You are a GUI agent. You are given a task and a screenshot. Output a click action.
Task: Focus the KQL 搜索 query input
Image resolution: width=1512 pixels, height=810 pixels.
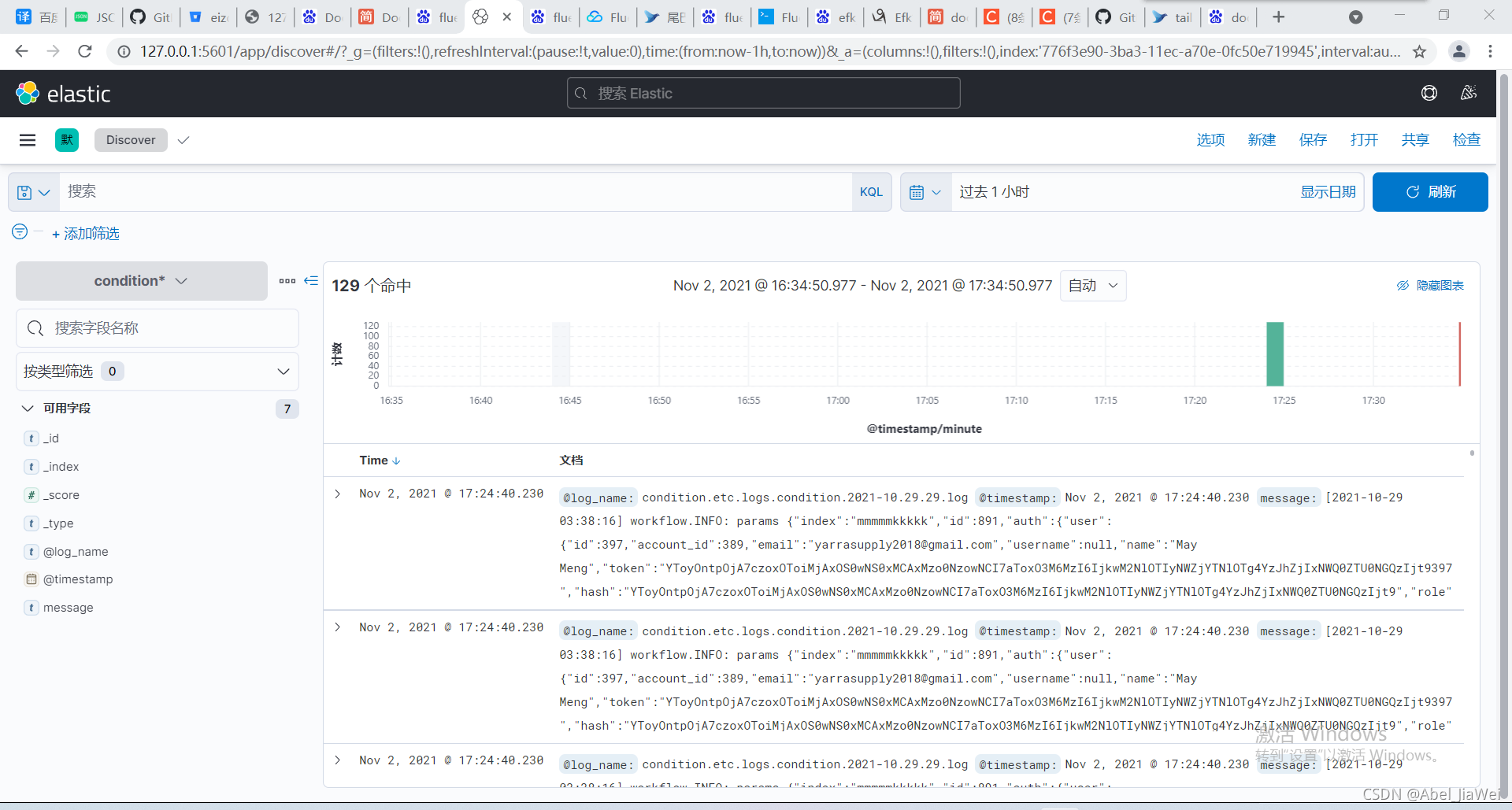tap(456, 192)
